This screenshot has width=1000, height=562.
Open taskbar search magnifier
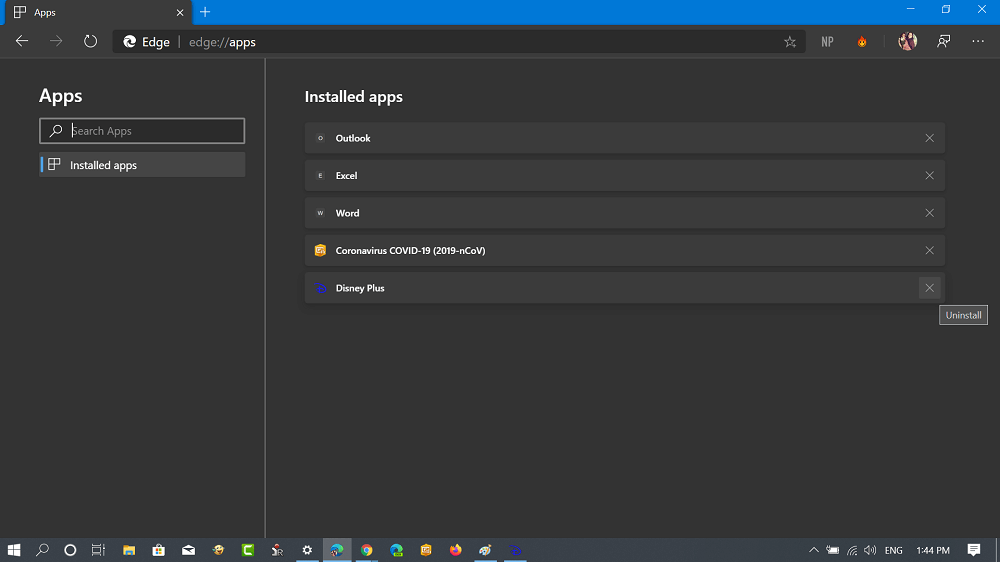42,550
